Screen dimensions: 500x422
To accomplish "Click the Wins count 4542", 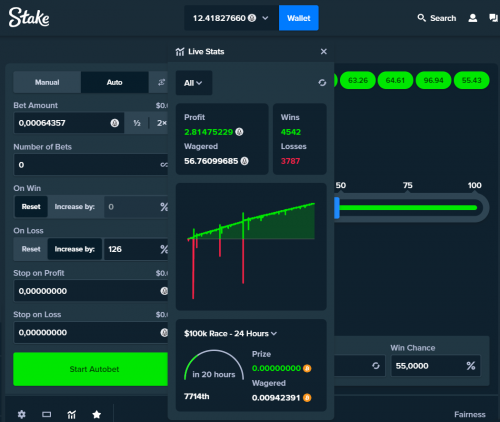I will (x=291, y=132).
